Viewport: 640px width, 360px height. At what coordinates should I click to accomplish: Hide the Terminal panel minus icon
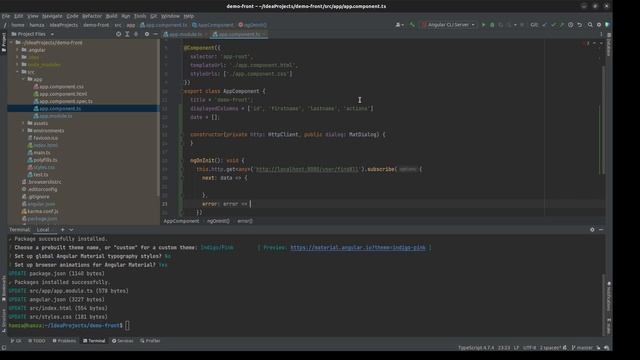(601, 230)
